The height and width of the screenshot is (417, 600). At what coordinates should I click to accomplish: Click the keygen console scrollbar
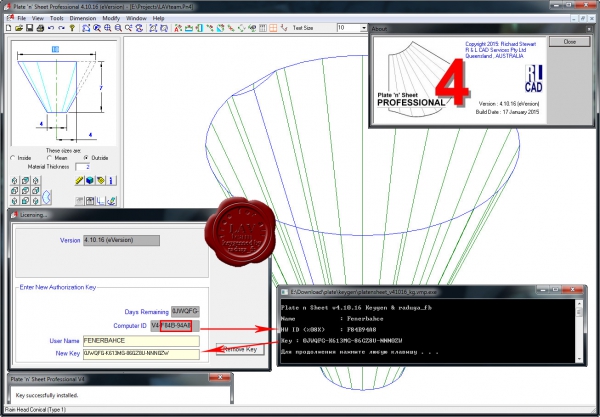coord(579,331)
